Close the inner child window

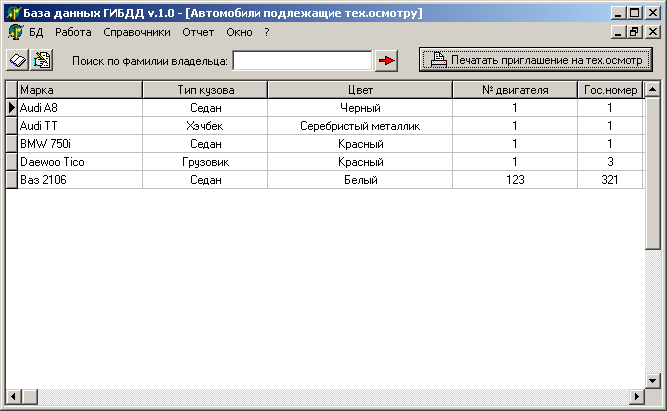(653, 32)
